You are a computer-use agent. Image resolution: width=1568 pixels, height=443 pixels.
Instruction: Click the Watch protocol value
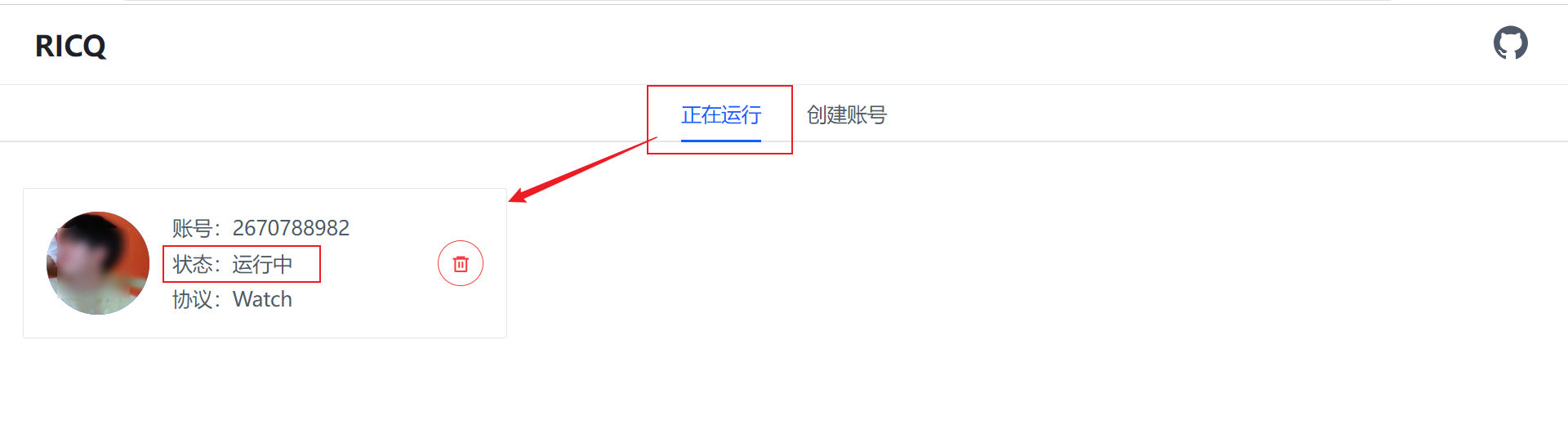tap(262, 299)
